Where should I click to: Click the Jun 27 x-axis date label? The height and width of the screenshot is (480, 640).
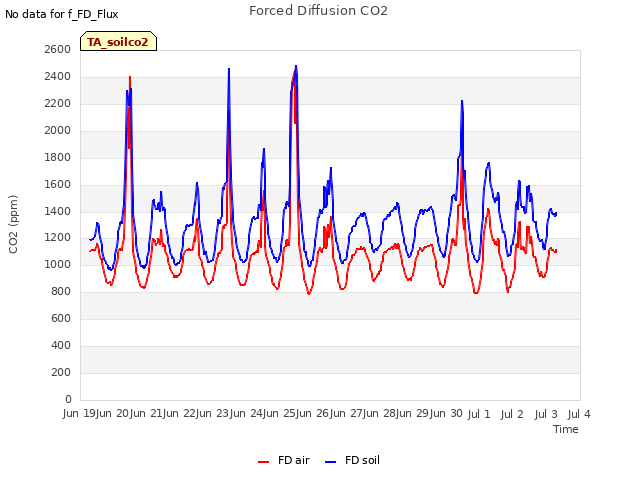point(347,414)
